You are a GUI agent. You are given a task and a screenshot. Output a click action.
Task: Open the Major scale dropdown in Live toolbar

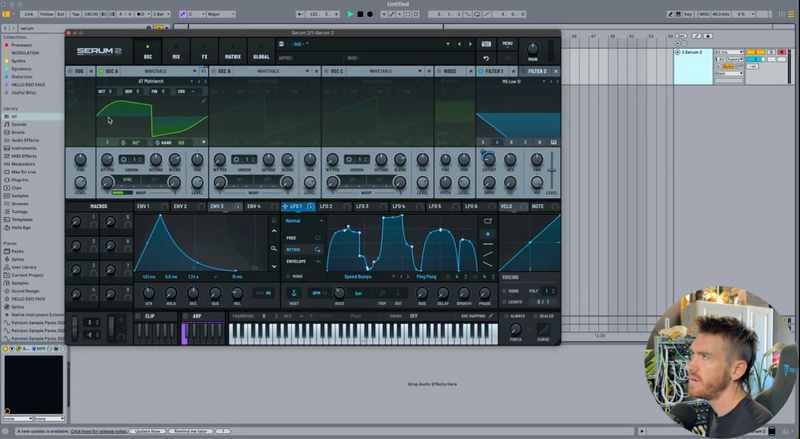tap(221, 14)
